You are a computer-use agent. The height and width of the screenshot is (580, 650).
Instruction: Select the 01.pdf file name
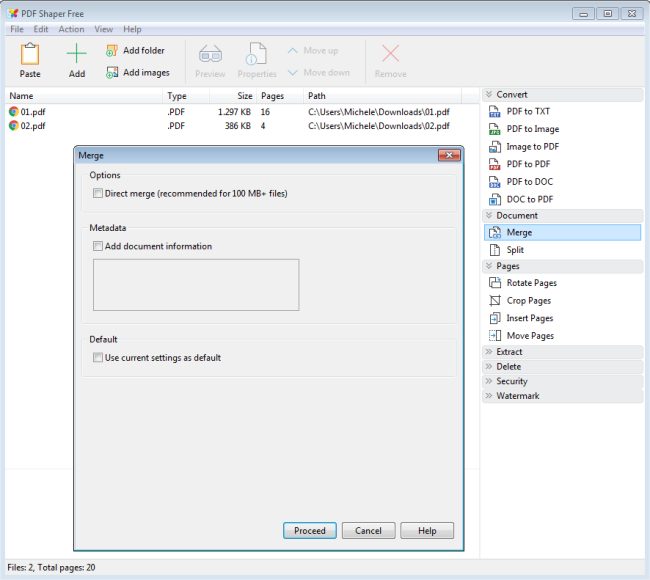pyautogui.click(x=33, y=112)
